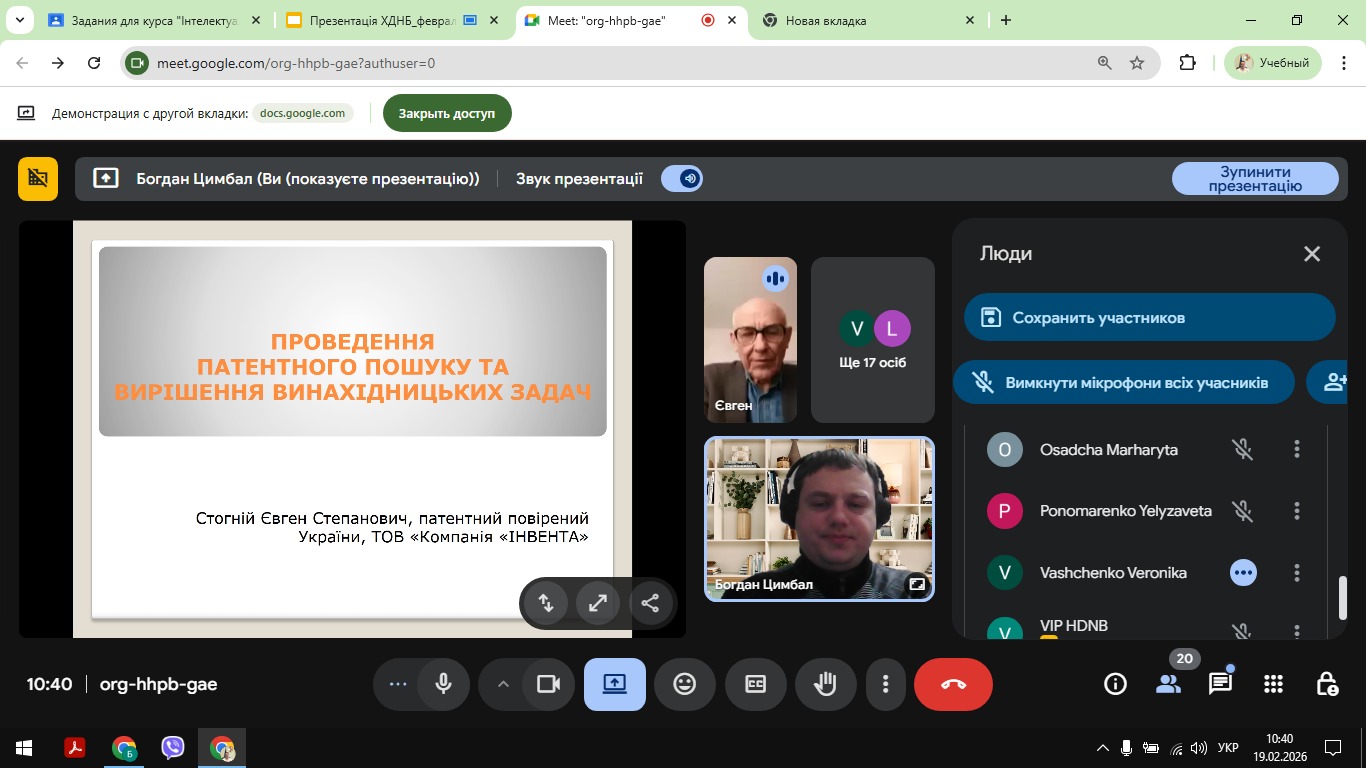Toggle the presentation audio switch
1366x768 pixels.
tap(682, 179)
